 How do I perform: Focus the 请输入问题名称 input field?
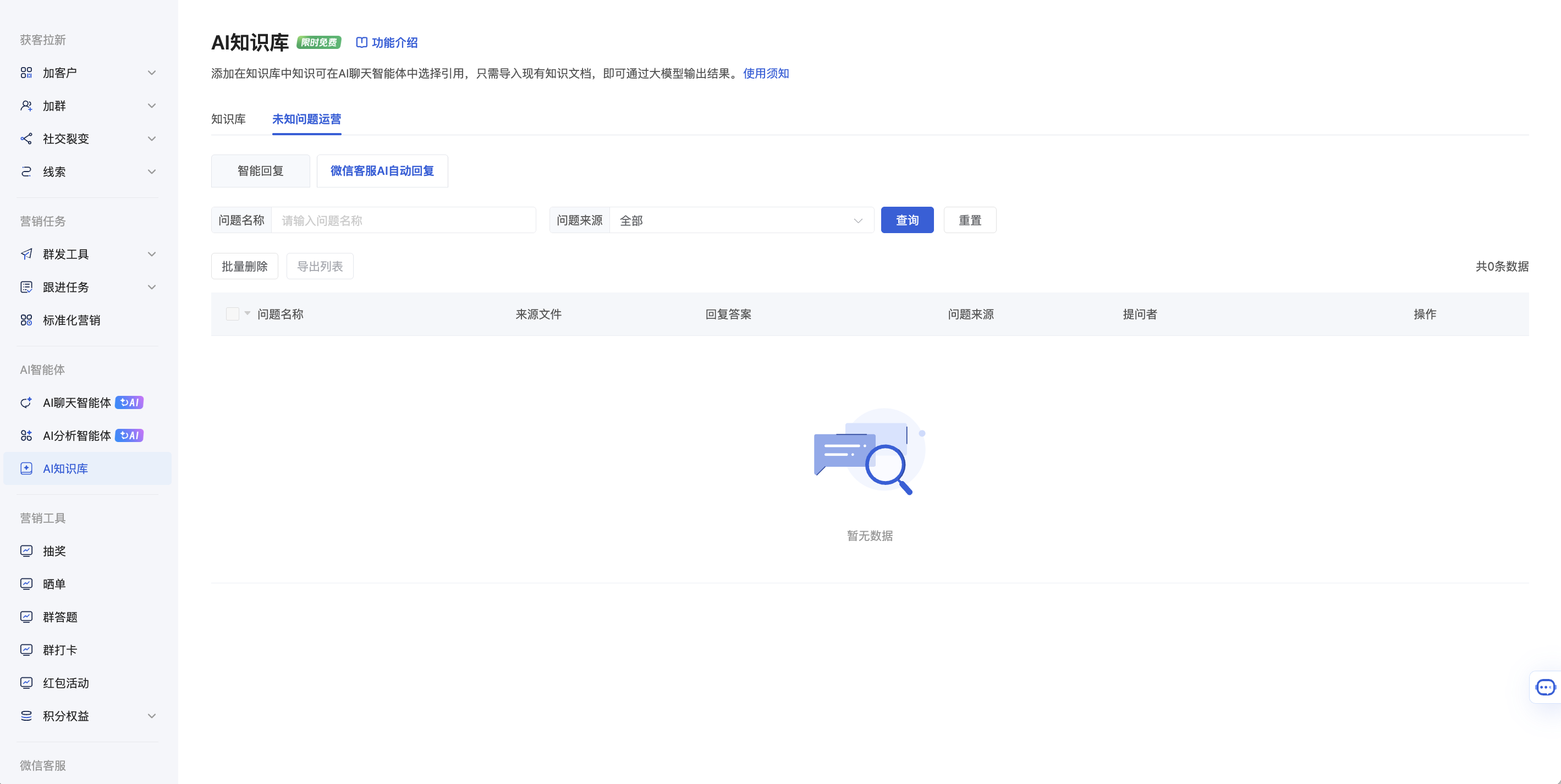pyautogui.click(x=404, y=220)
